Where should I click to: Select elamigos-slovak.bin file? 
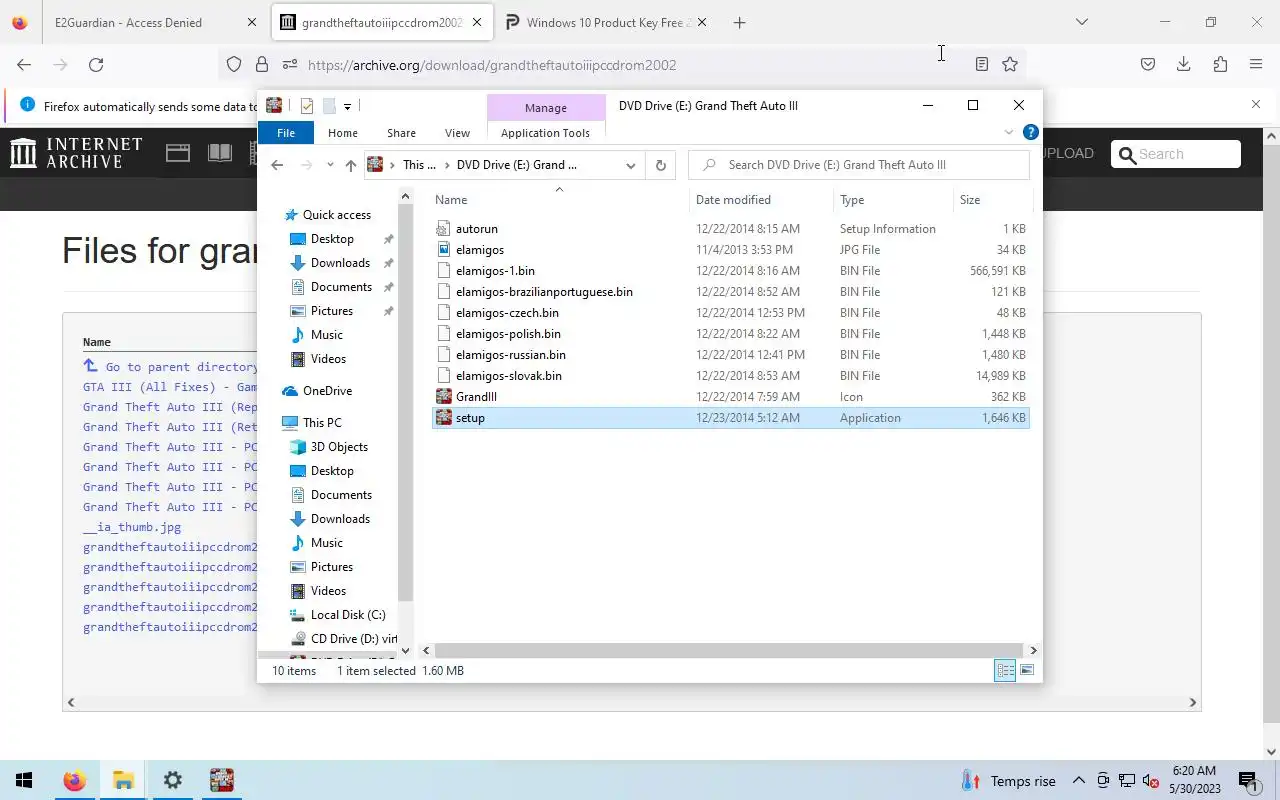pos(508,376)
